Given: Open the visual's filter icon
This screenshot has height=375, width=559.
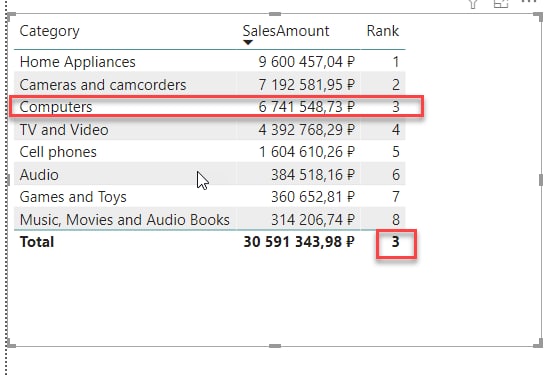Looking at the screenshot, I should tap(473, 3).
